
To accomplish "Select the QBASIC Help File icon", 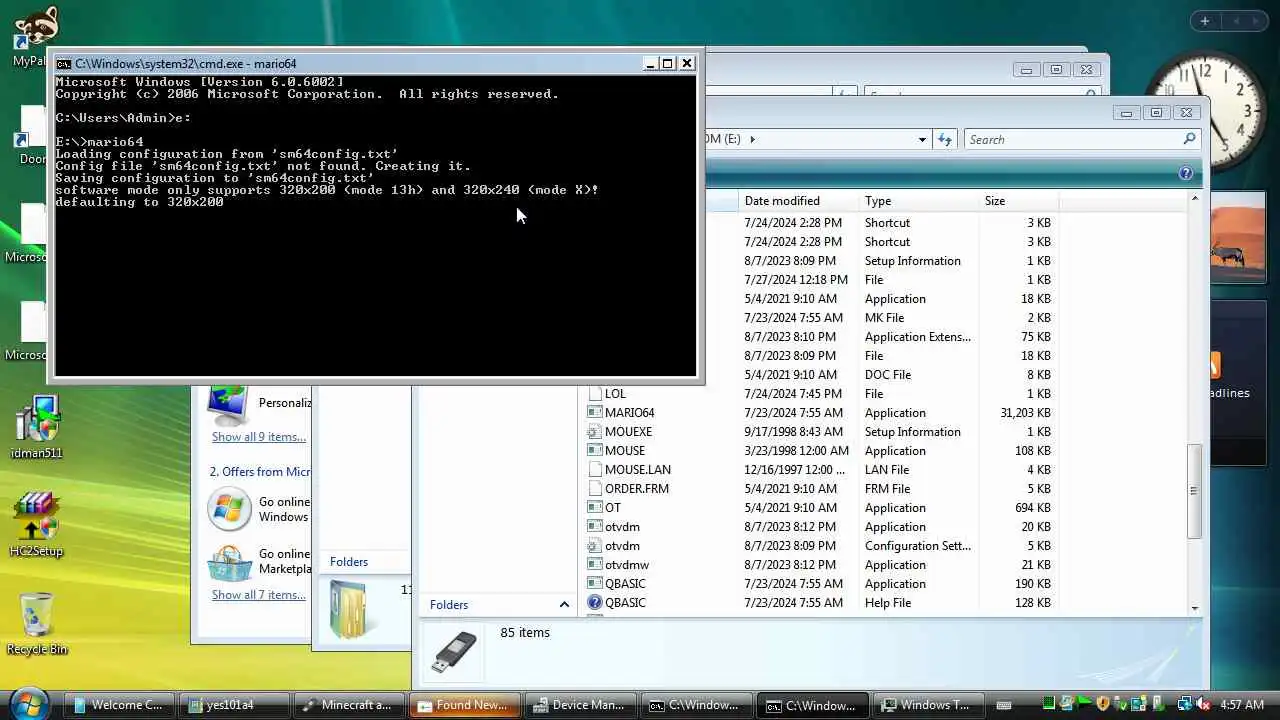I will (x=595, y=602).
